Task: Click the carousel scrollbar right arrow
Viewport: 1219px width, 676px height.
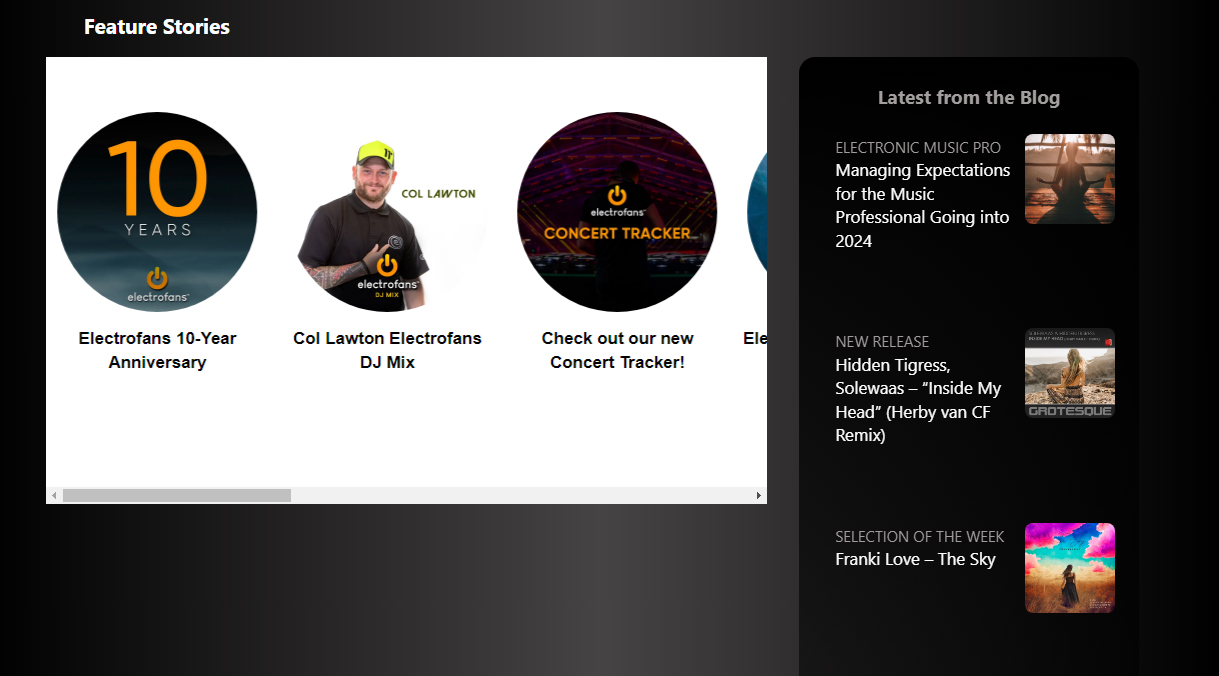Action: 758,495
